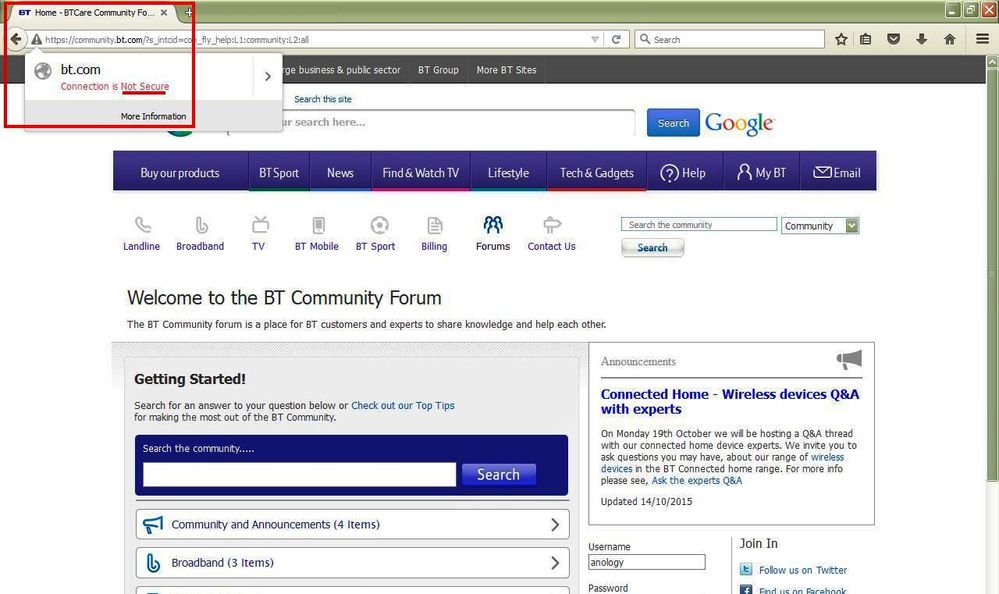
Task: Close the BTCare Community tab
Action: click(164, 12)
